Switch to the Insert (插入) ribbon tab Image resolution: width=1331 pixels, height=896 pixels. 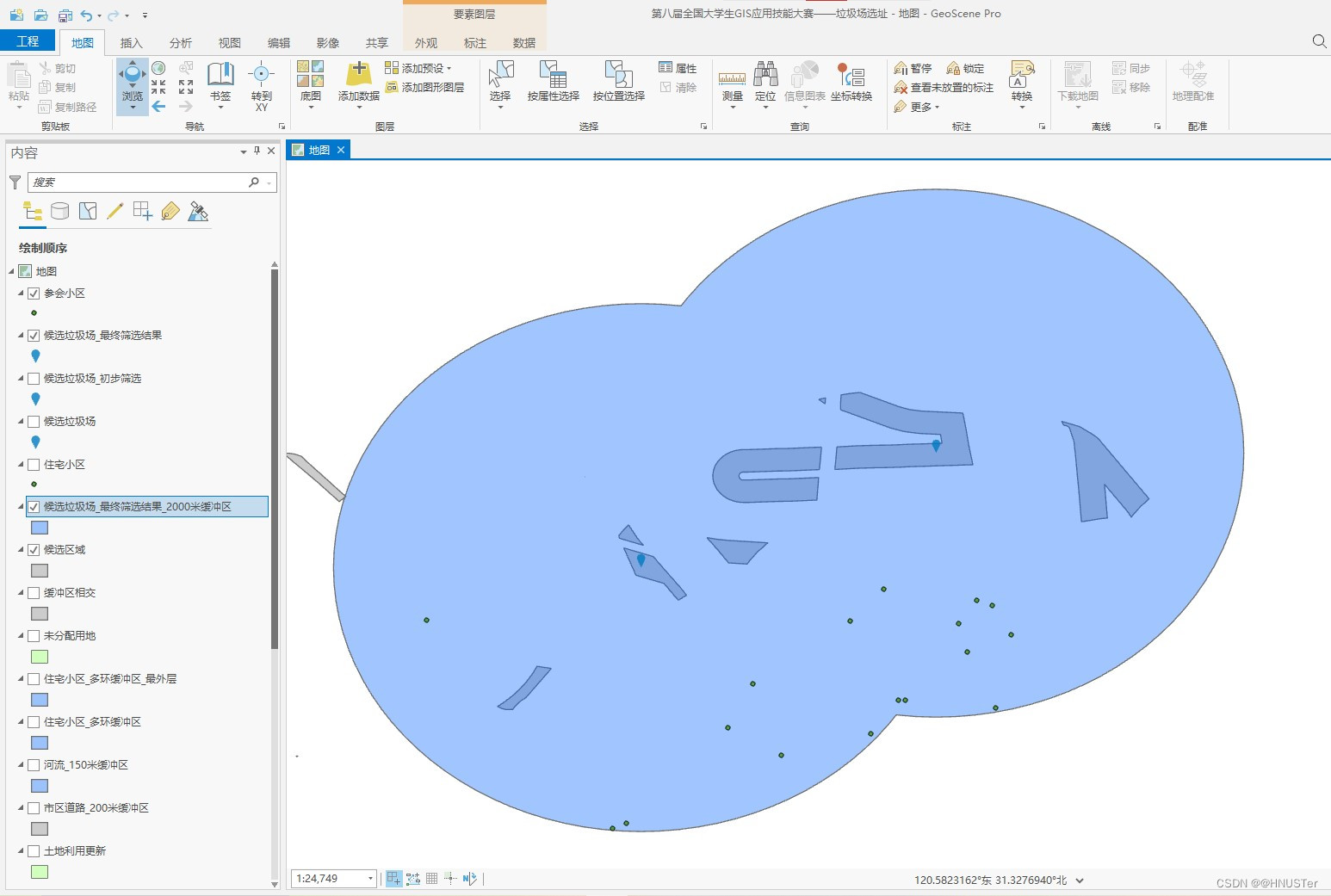(x=131, y=42)
